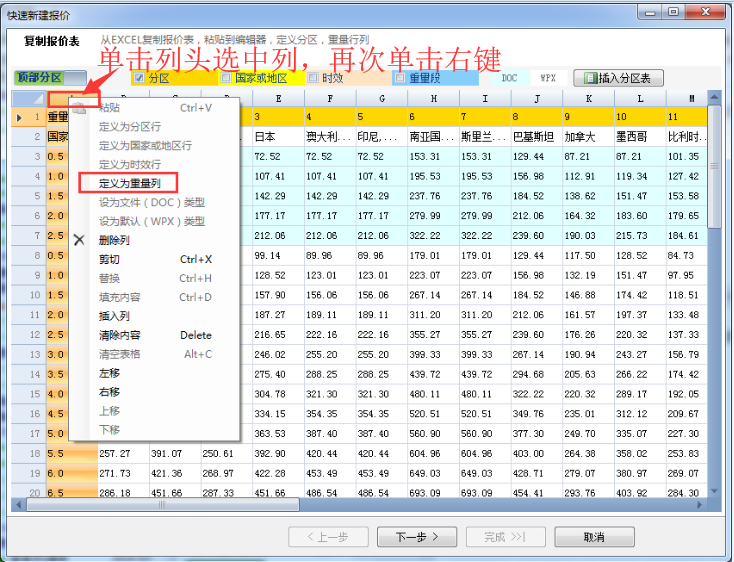
Task: Select 清除内容 in the context menu
Action: [120, 335]
